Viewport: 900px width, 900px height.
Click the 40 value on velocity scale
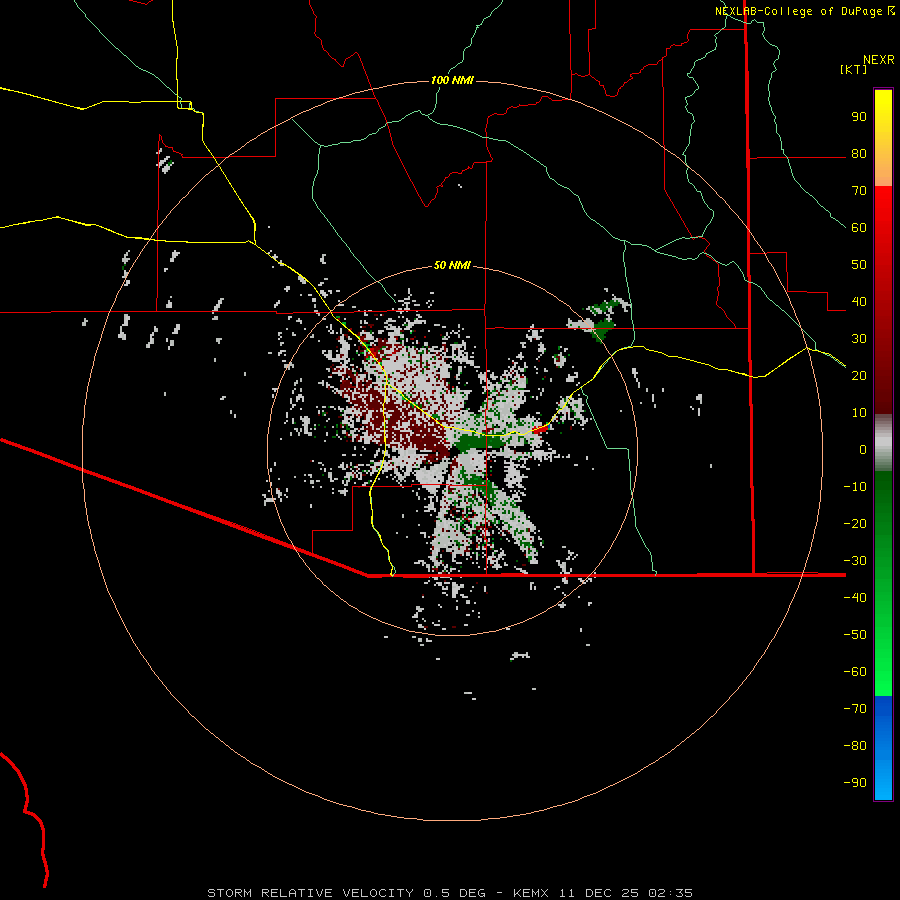click(859, 302)
